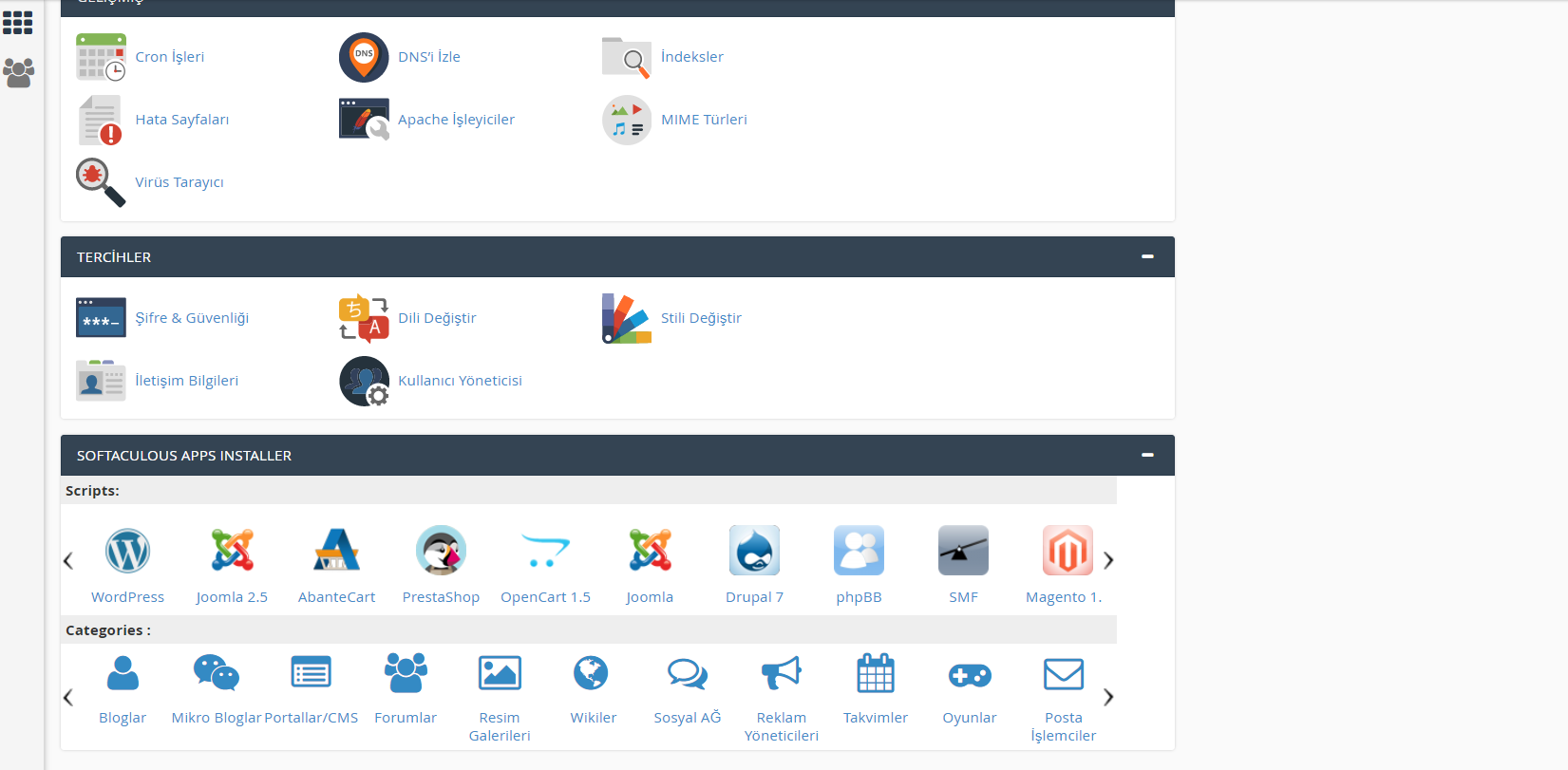
Task: Select the WordPress script icon
Action: coord(127,551)
